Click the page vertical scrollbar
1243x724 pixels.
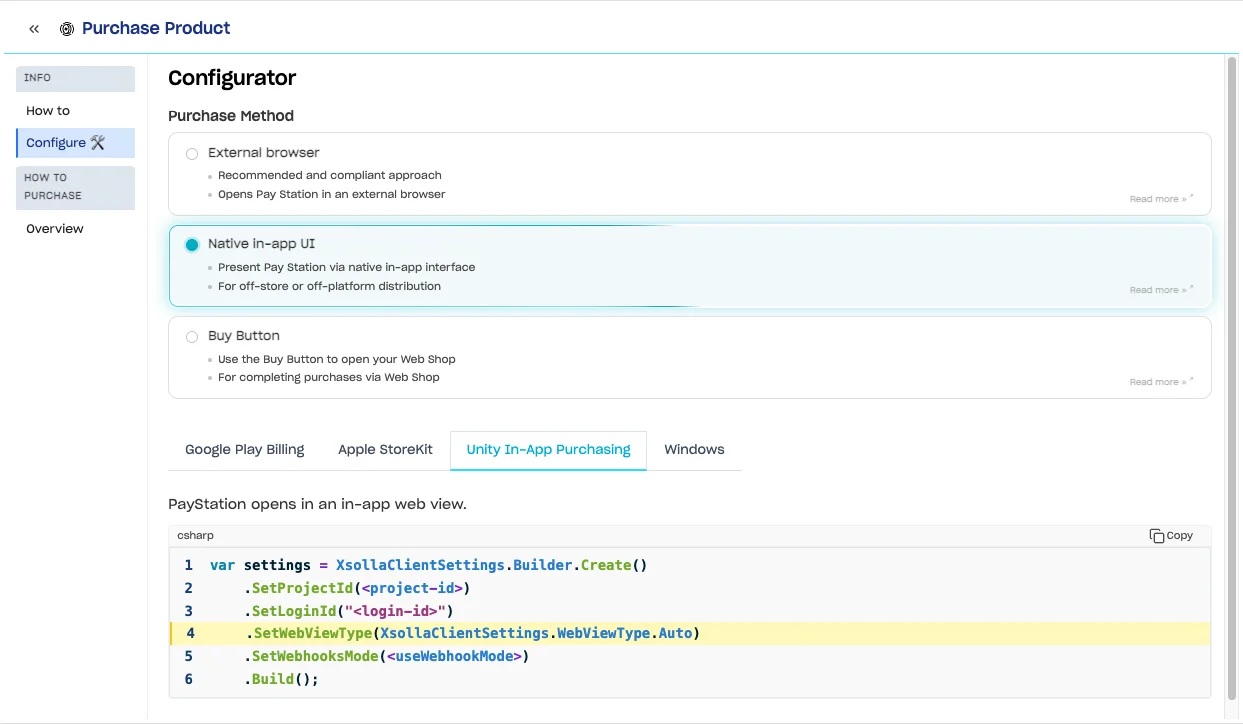coord(1232,380)
